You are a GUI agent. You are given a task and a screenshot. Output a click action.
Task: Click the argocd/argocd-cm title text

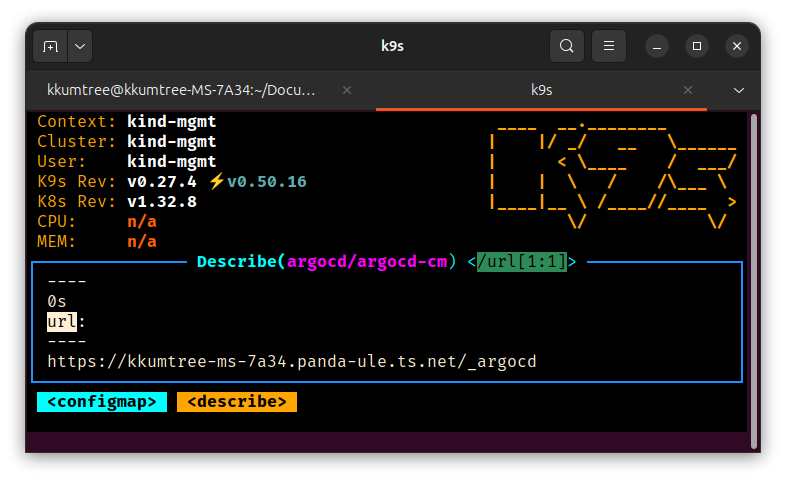(367, 262)
